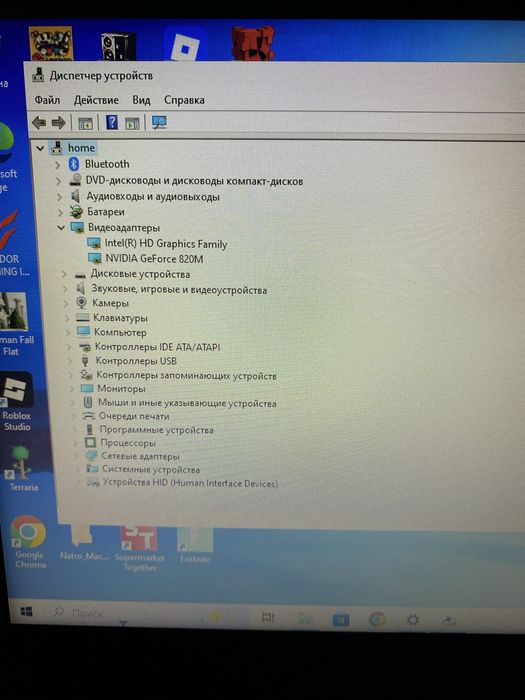Open the Natro_Mac desktop file
The height and width of the screenshot is (700, 525).
[84, 542]
